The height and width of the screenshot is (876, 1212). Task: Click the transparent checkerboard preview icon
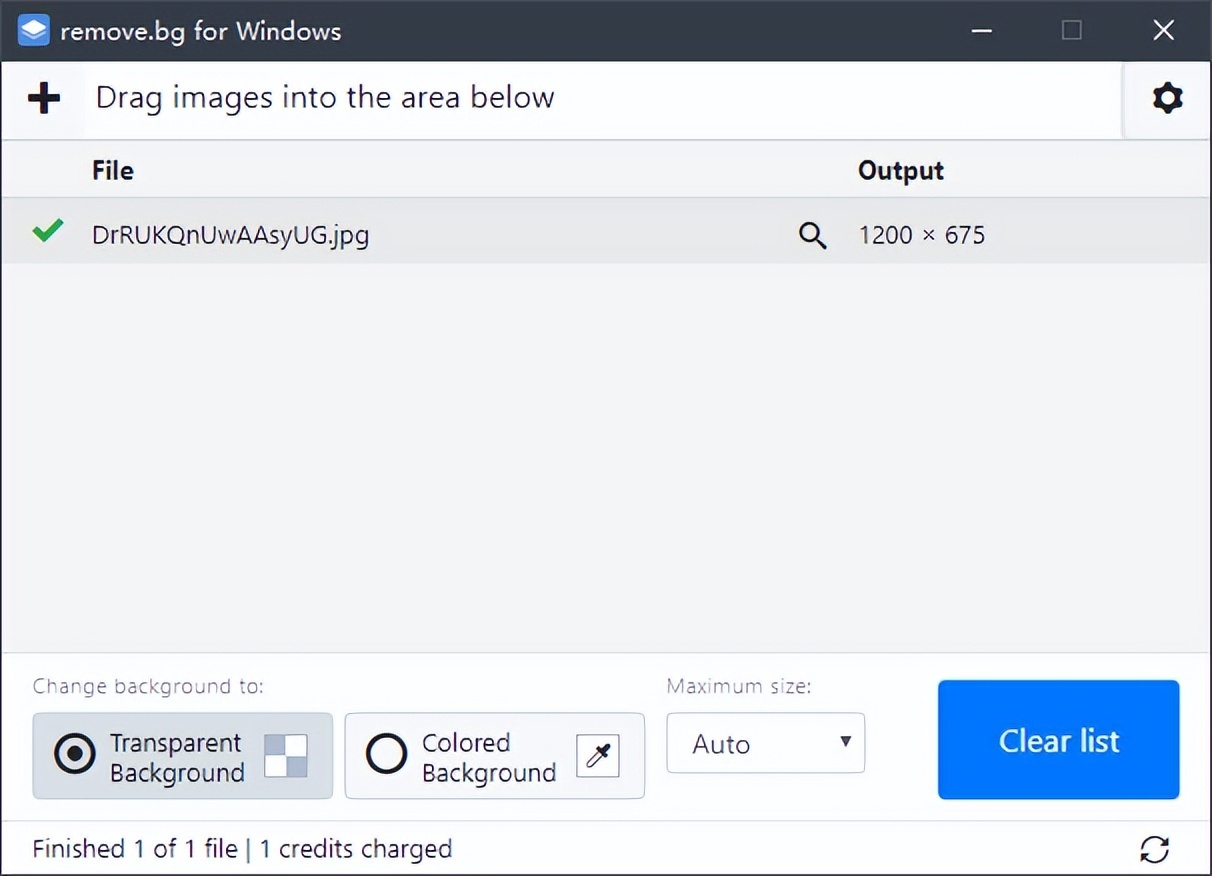286,756
